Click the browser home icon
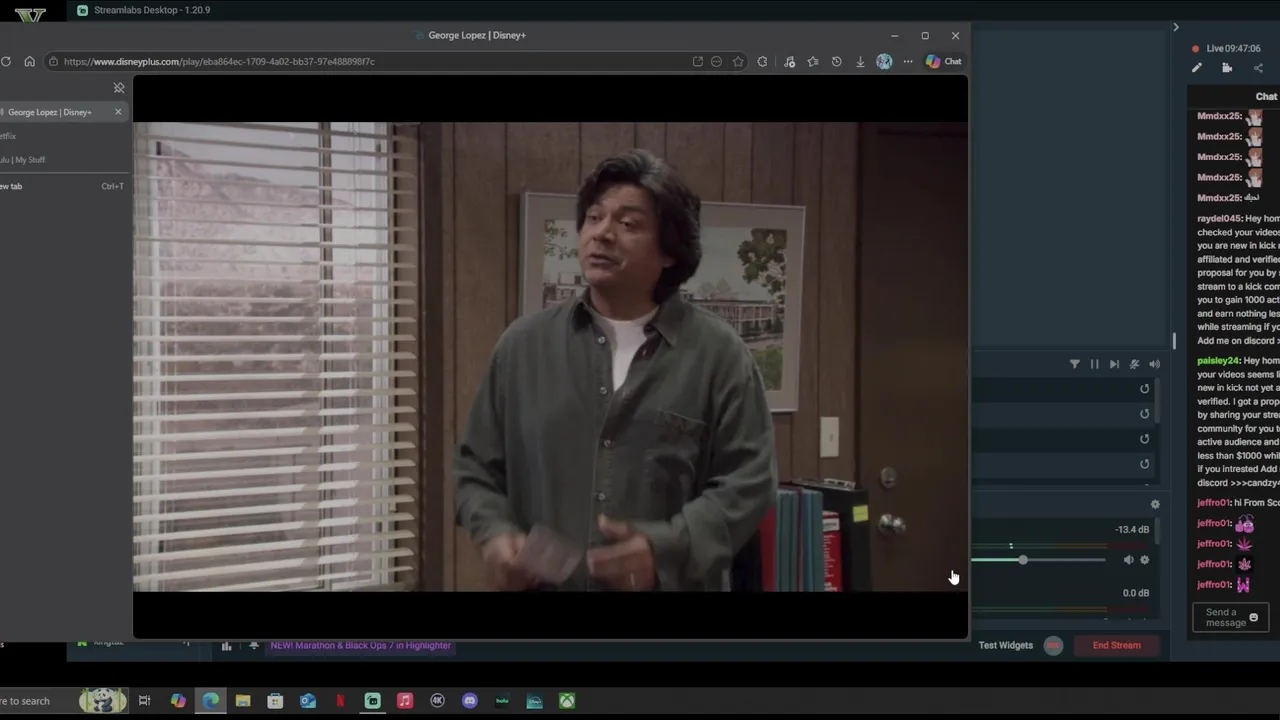This screenshot has height=720, width=1280. click(x=29, y=62)
